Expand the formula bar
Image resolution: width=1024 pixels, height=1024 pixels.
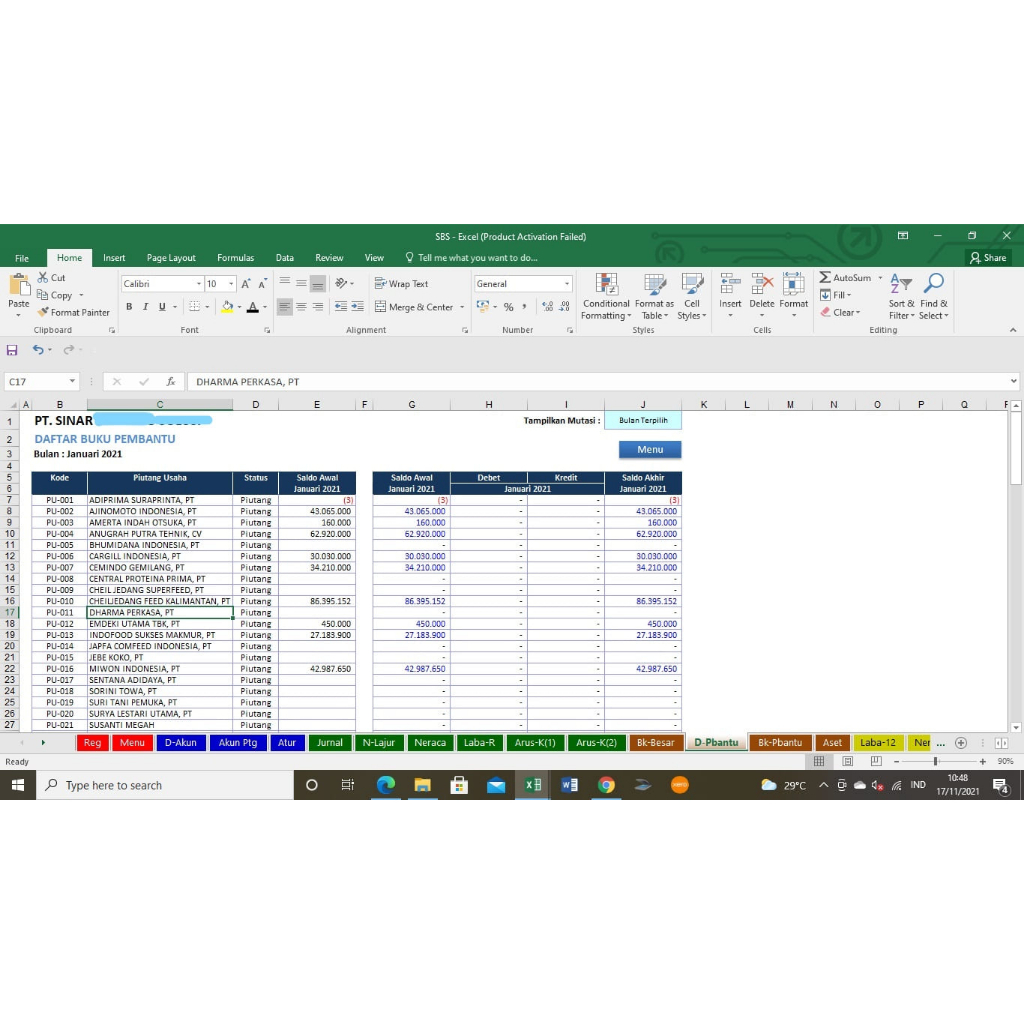tap(1013, 381)
